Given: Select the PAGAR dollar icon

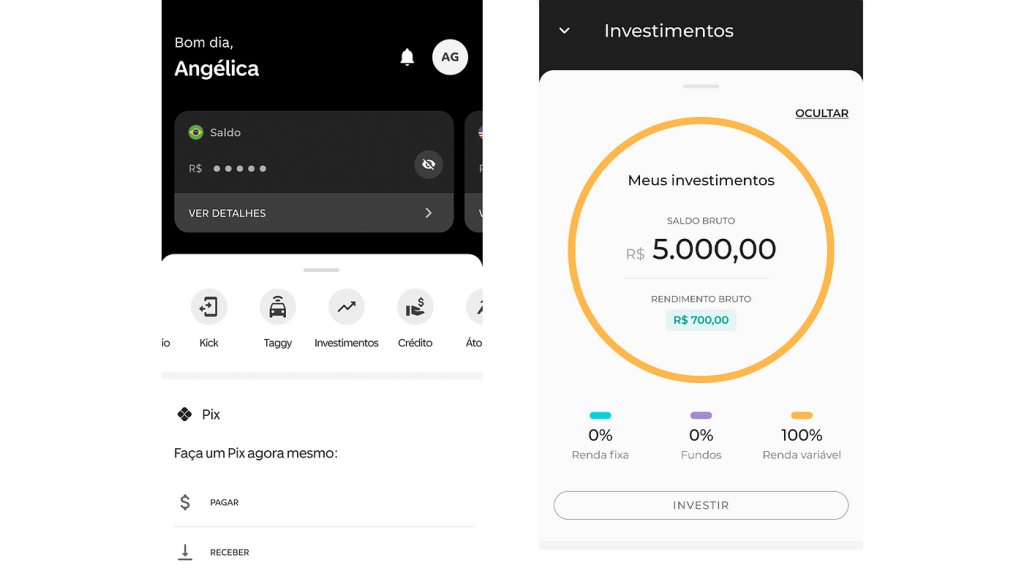Looking at the screenshot, I should coord(185,502).
